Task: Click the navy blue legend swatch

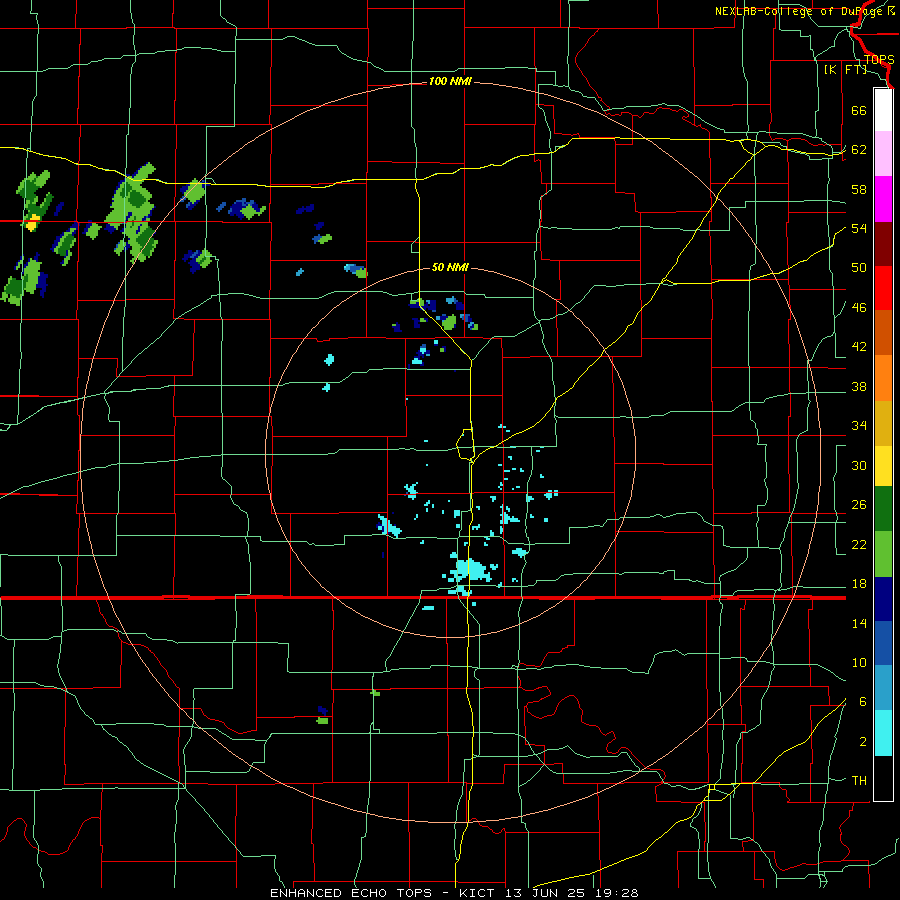Action: [883, 599]
